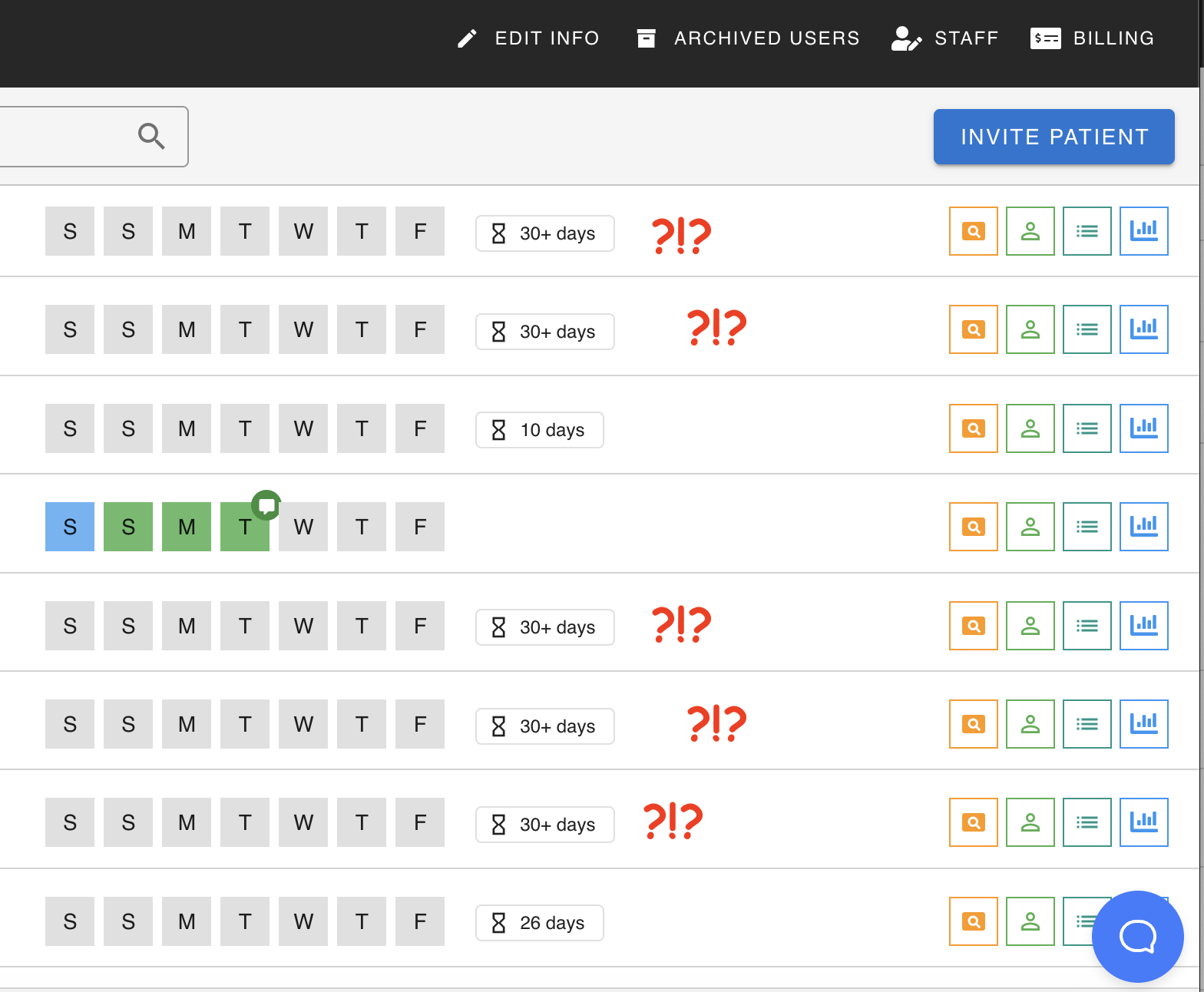Image resolution: width=1204 pixels, height=992 pixels.
Task: Select the green M day tile
Action: point(187,527)
